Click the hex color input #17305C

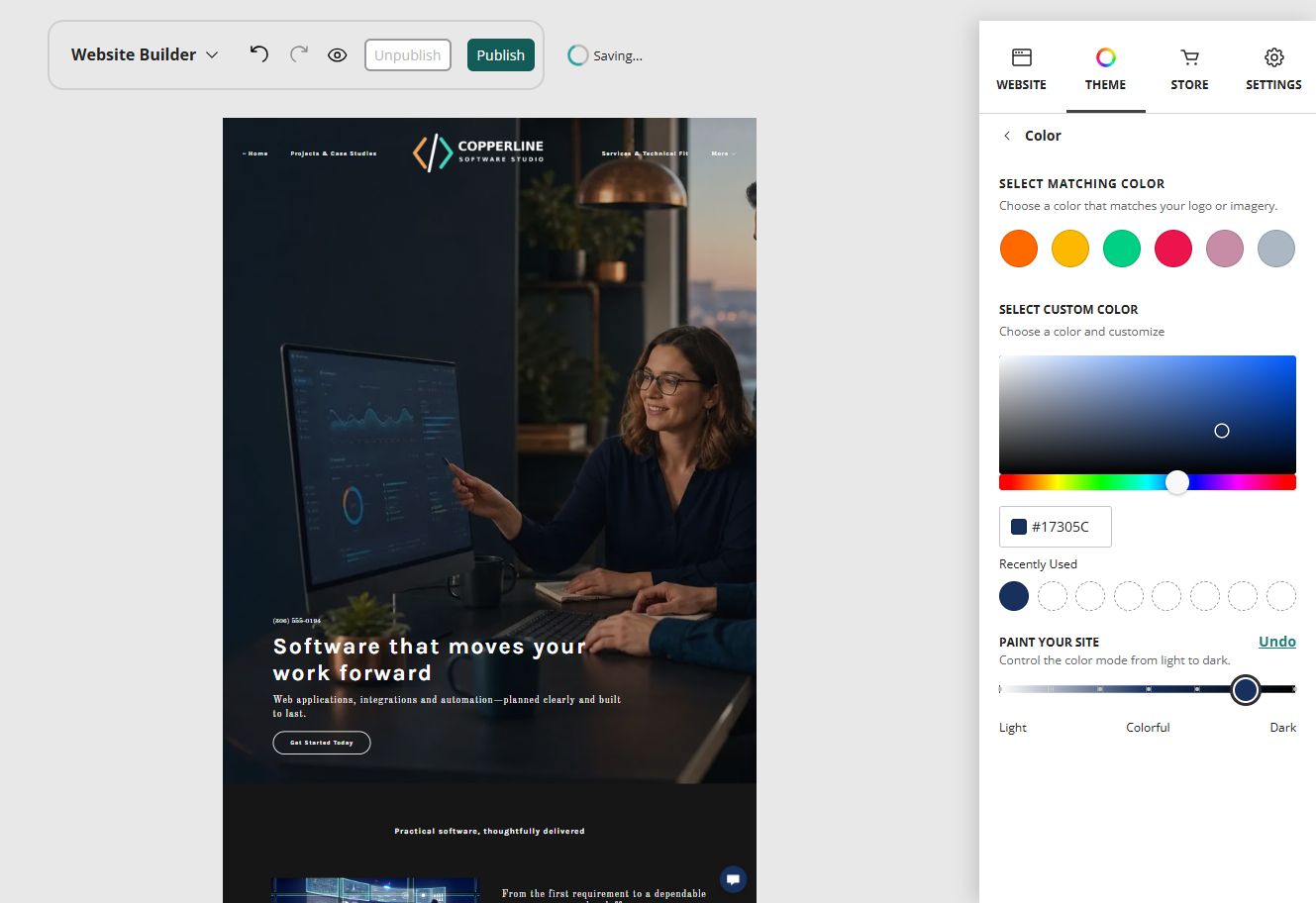click(1056, 527)
